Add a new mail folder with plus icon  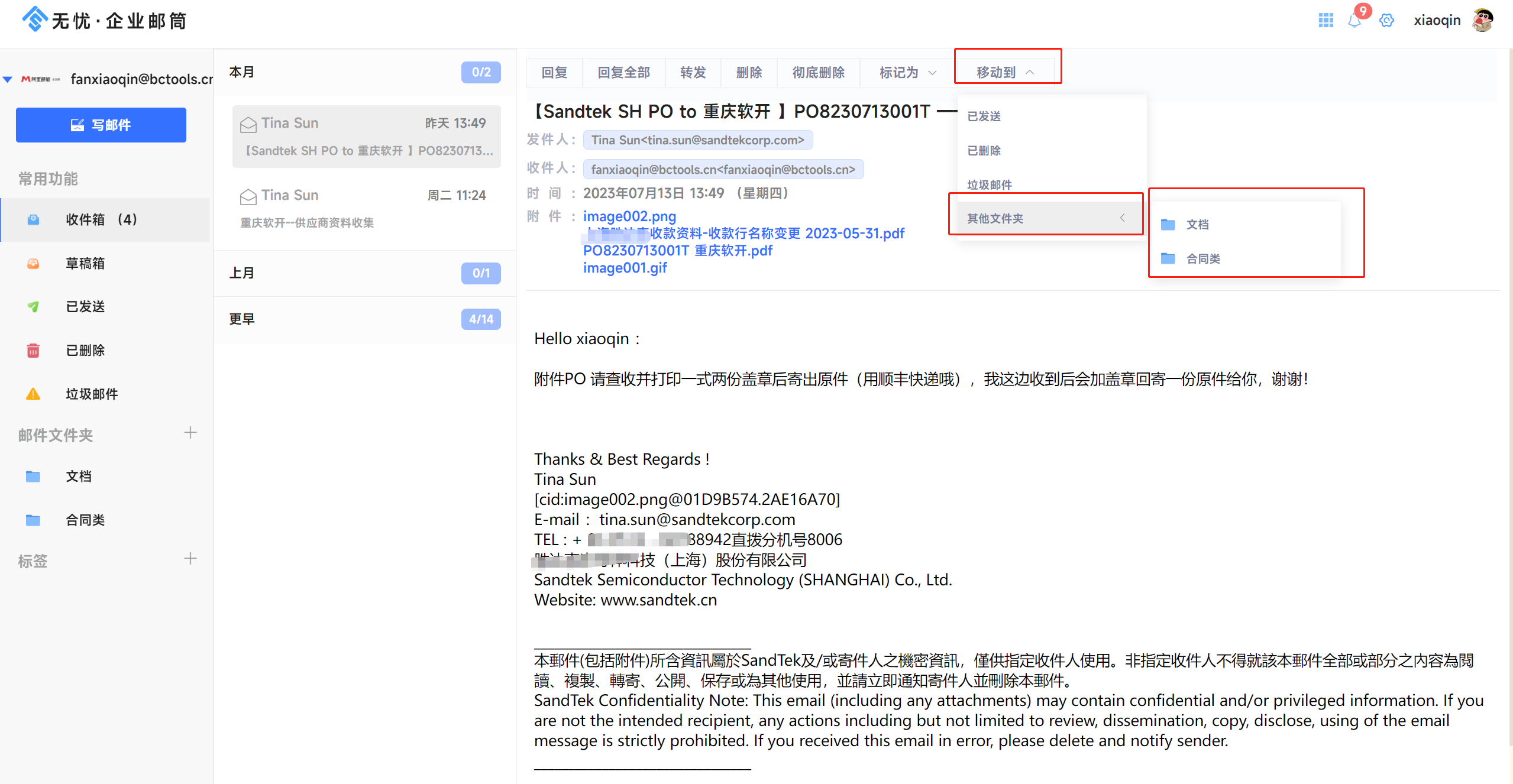tap(190, 433)
